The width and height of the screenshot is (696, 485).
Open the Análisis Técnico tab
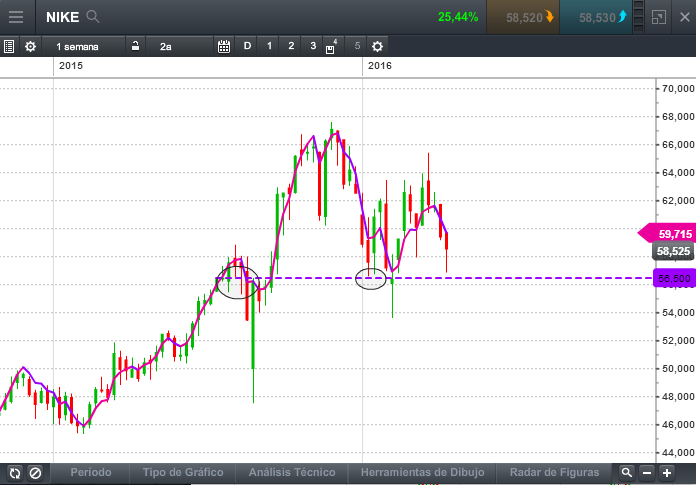click(292, 472)
